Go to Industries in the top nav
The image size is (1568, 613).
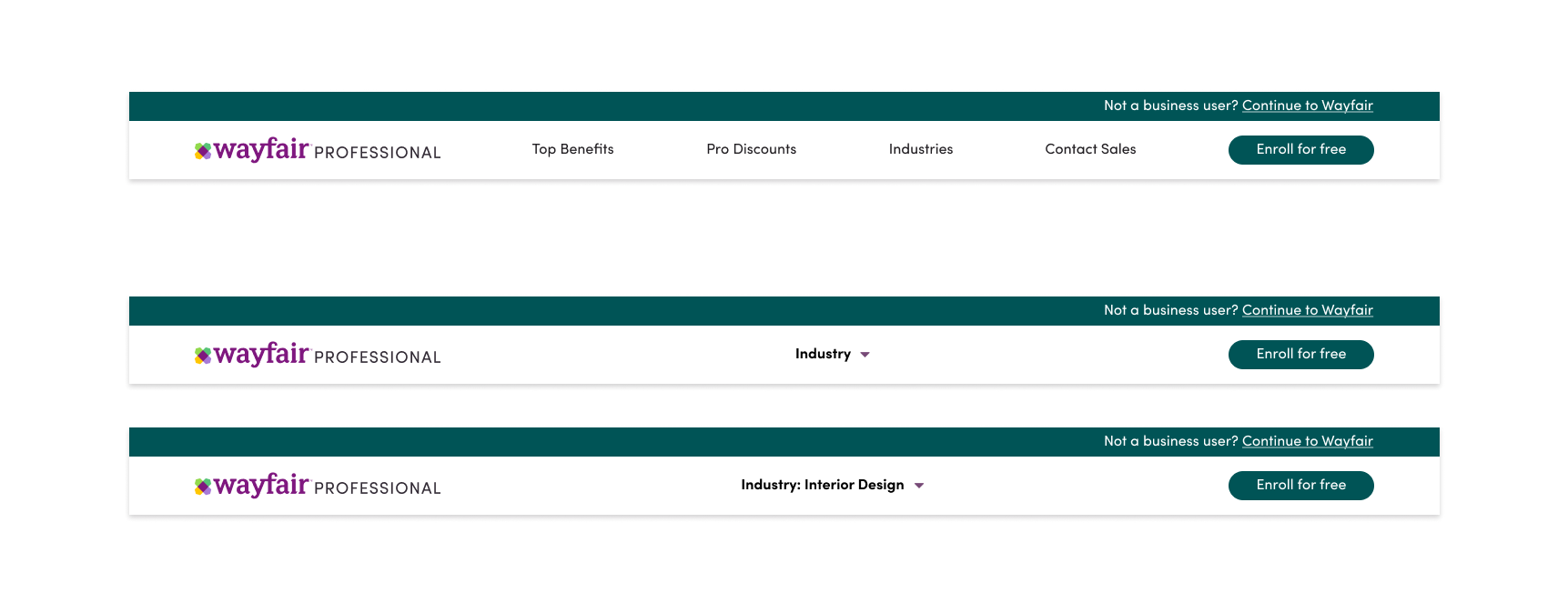click(921, 149)
